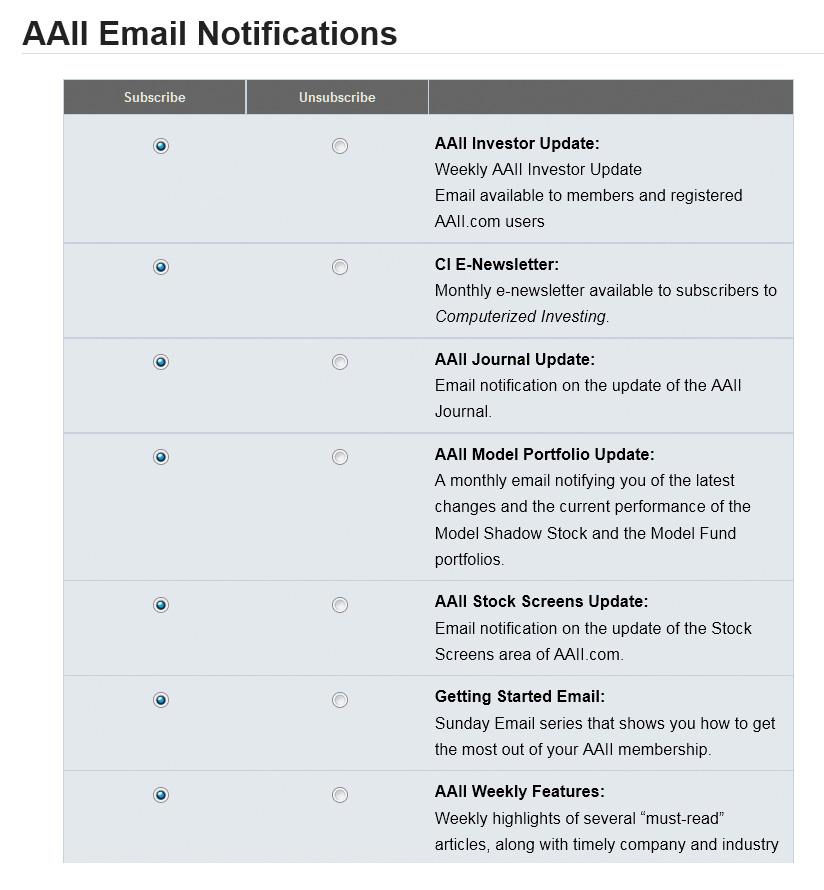Select Subscribe for Getting Started Email
This screenshot has width=824, height=890.
click(161, 700)
